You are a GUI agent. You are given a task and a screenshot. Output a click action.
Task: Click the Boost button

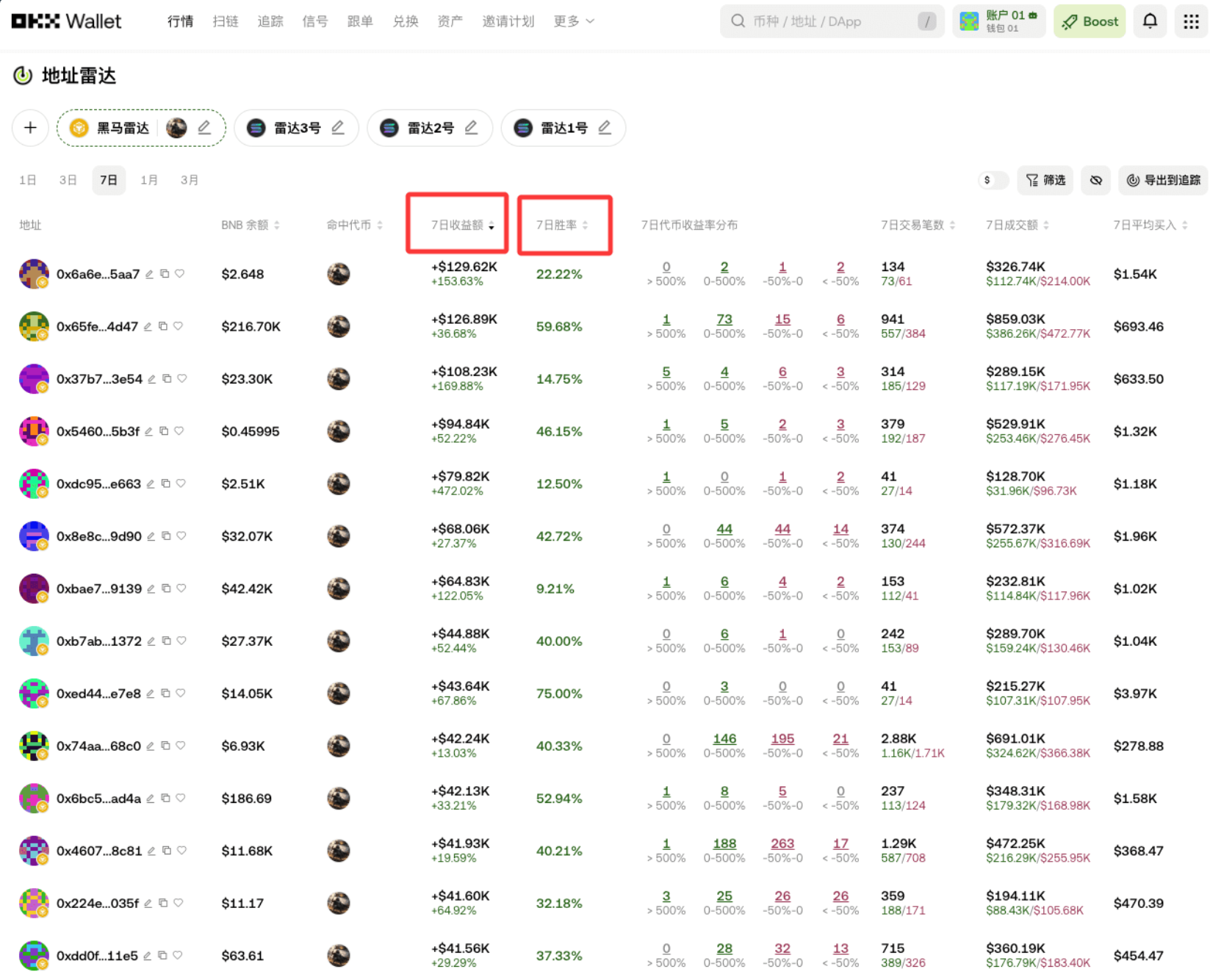(1090, 21)
